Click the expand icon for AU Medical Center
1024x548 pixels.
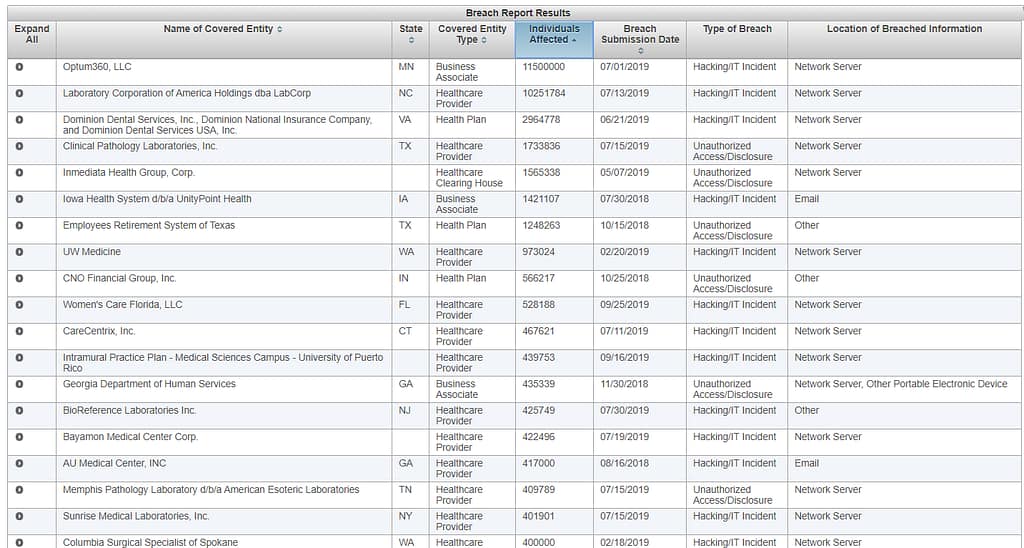(x=19, y=464)
